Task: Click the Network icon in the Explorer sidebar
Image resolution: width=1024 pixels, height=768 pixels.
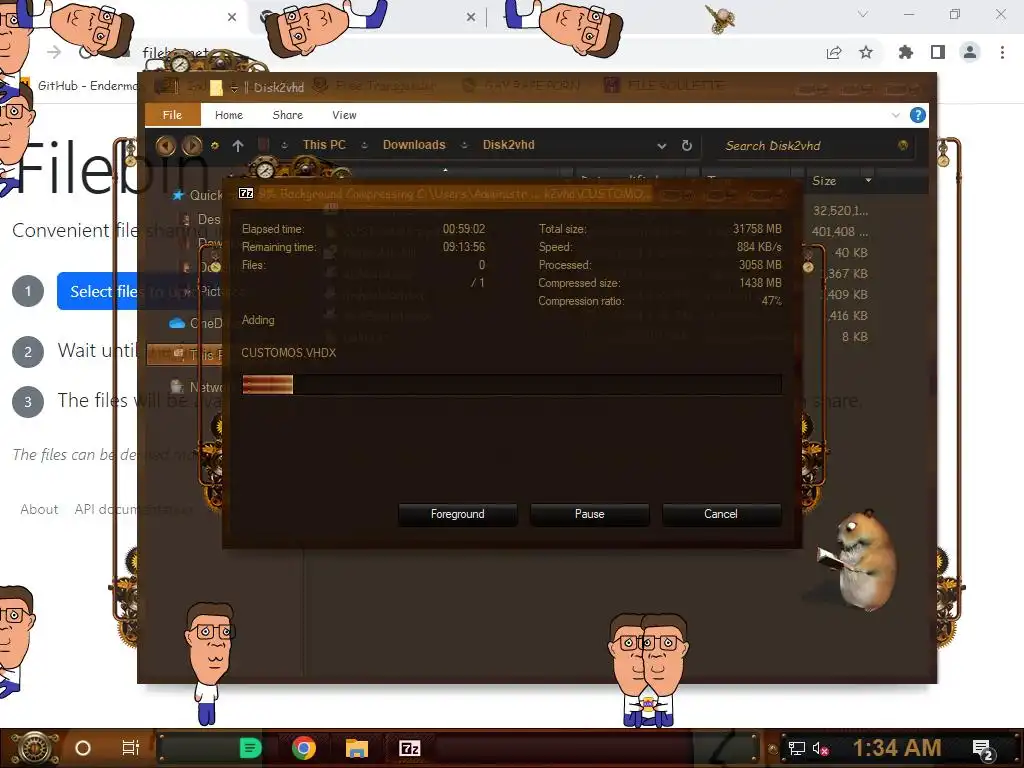Action: pos(176,387)
